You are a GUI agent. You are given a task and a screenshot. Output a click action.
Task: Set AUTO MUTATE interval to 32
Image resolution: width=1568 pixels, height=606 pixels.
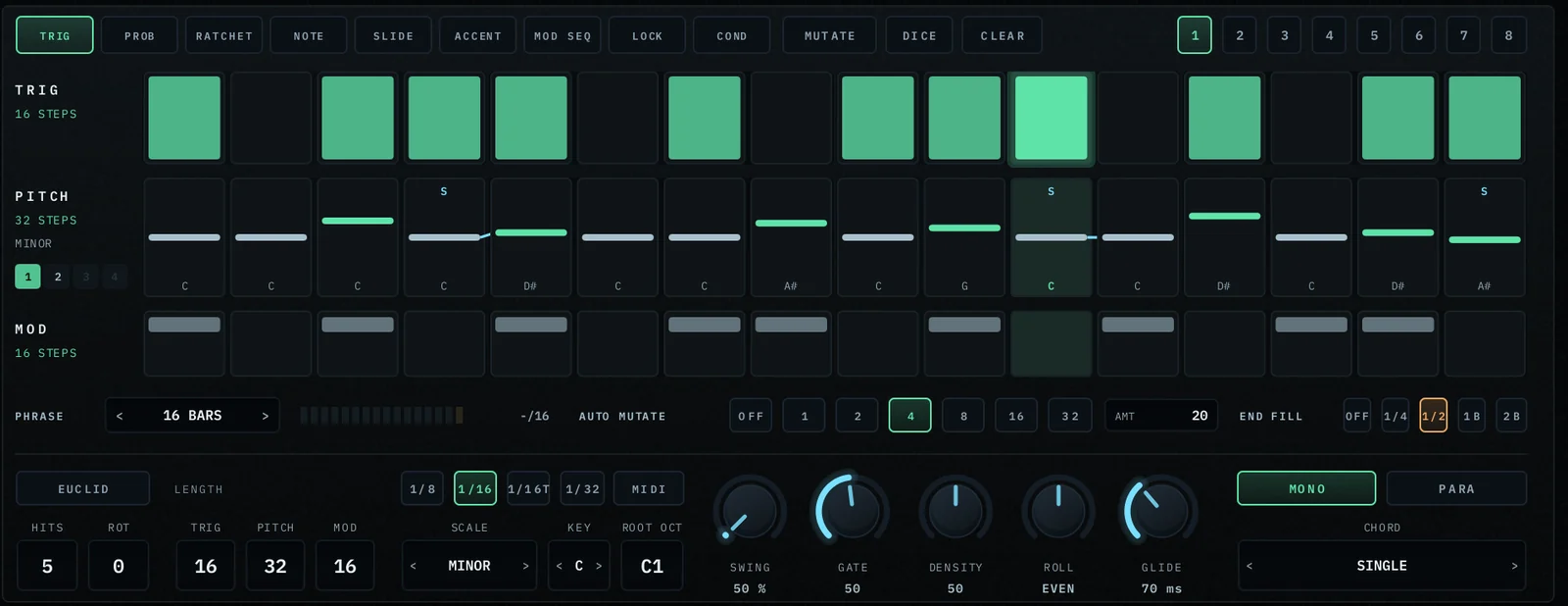[1070, 416]
